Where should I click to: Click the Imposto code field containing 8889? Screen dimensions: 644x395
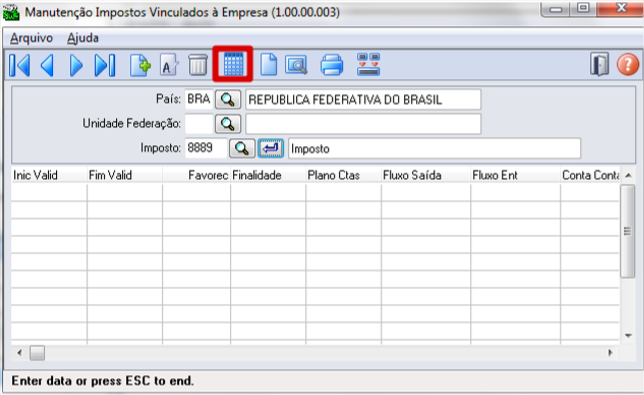tap(206, 148)
